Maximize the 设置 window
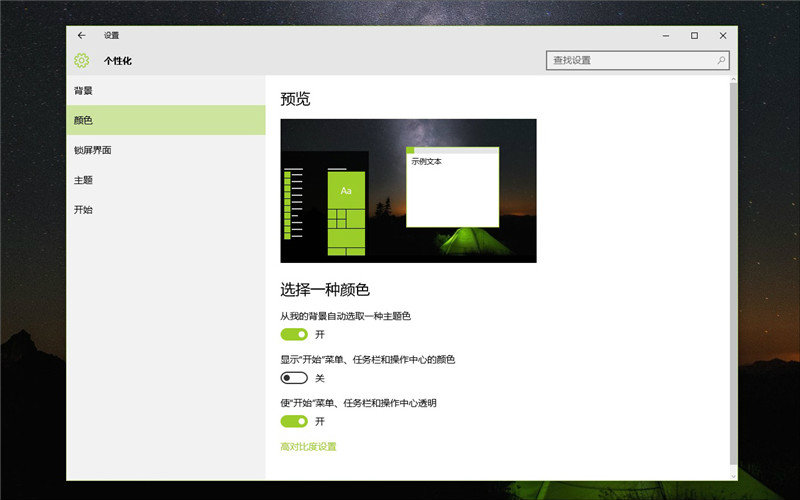Screen dimensions: 800x500 694,35
